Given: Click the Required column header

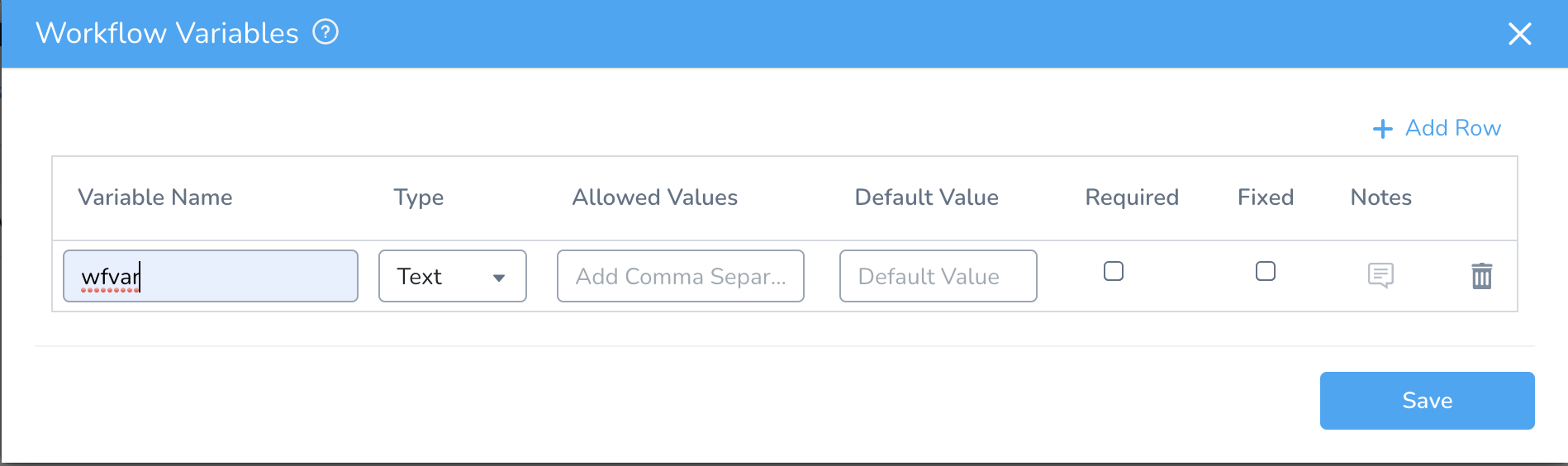Looking at the screenshot, I should click(1132, 198).
